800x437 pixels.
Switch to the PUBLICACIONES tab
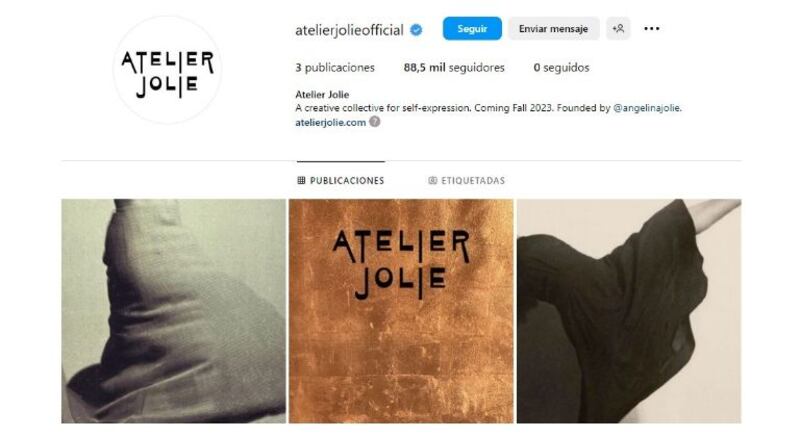point(341,180)
